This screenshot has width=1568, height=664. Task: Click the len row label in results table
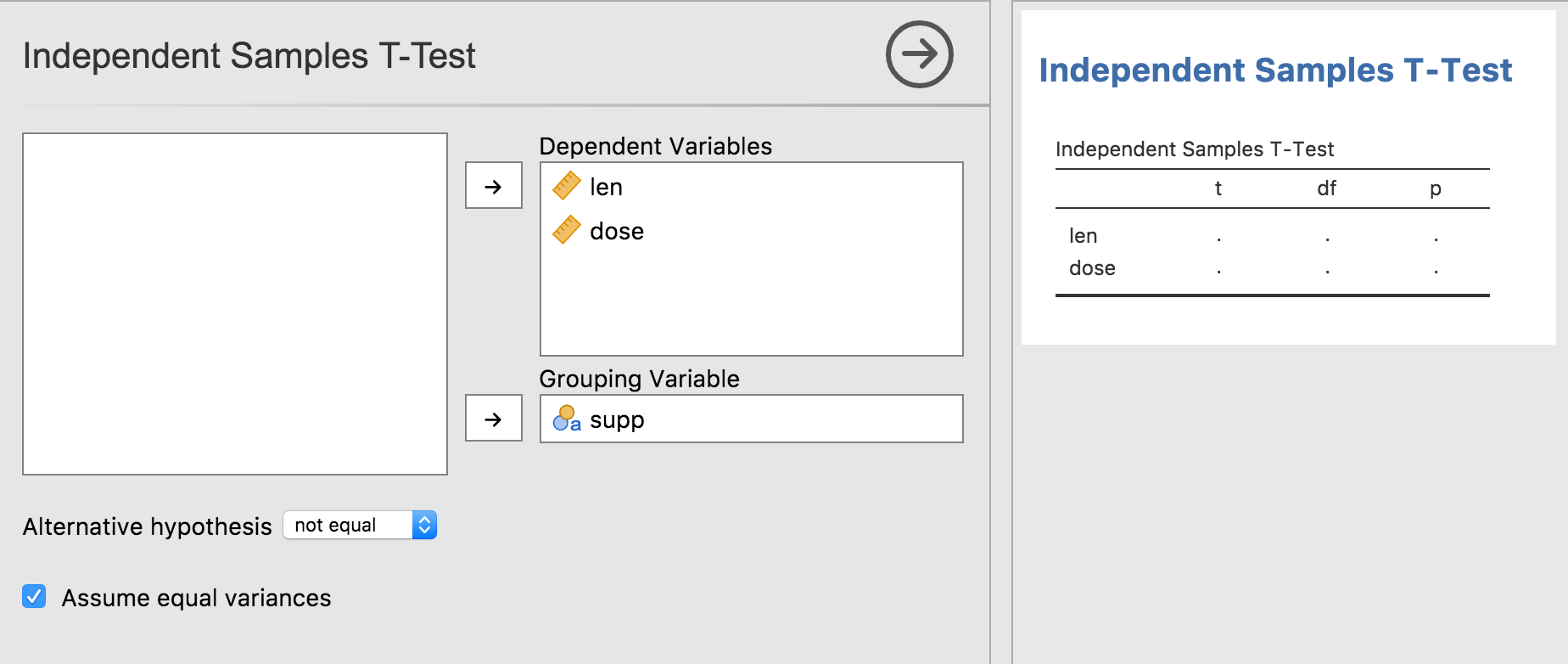click(1083, 236)
